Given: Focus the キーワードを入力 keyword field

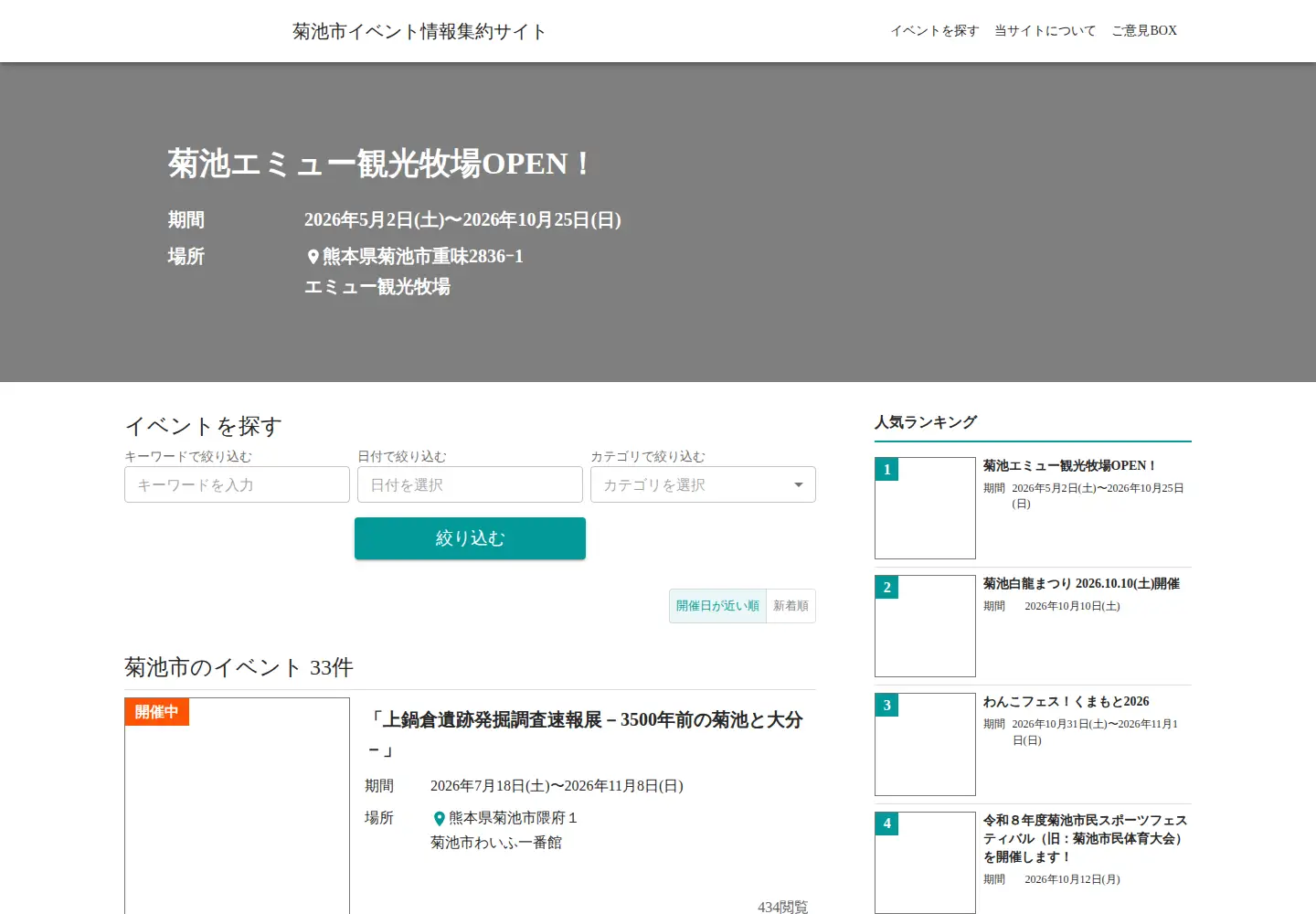Looking at the screenshot, I should point(237,484).
